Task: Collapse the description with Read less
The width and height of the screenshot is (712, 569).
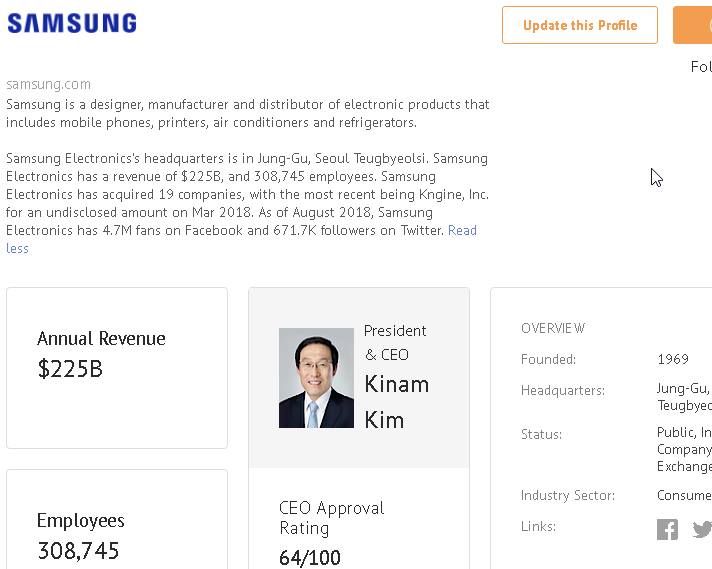Action: click(x=461, y=231)
